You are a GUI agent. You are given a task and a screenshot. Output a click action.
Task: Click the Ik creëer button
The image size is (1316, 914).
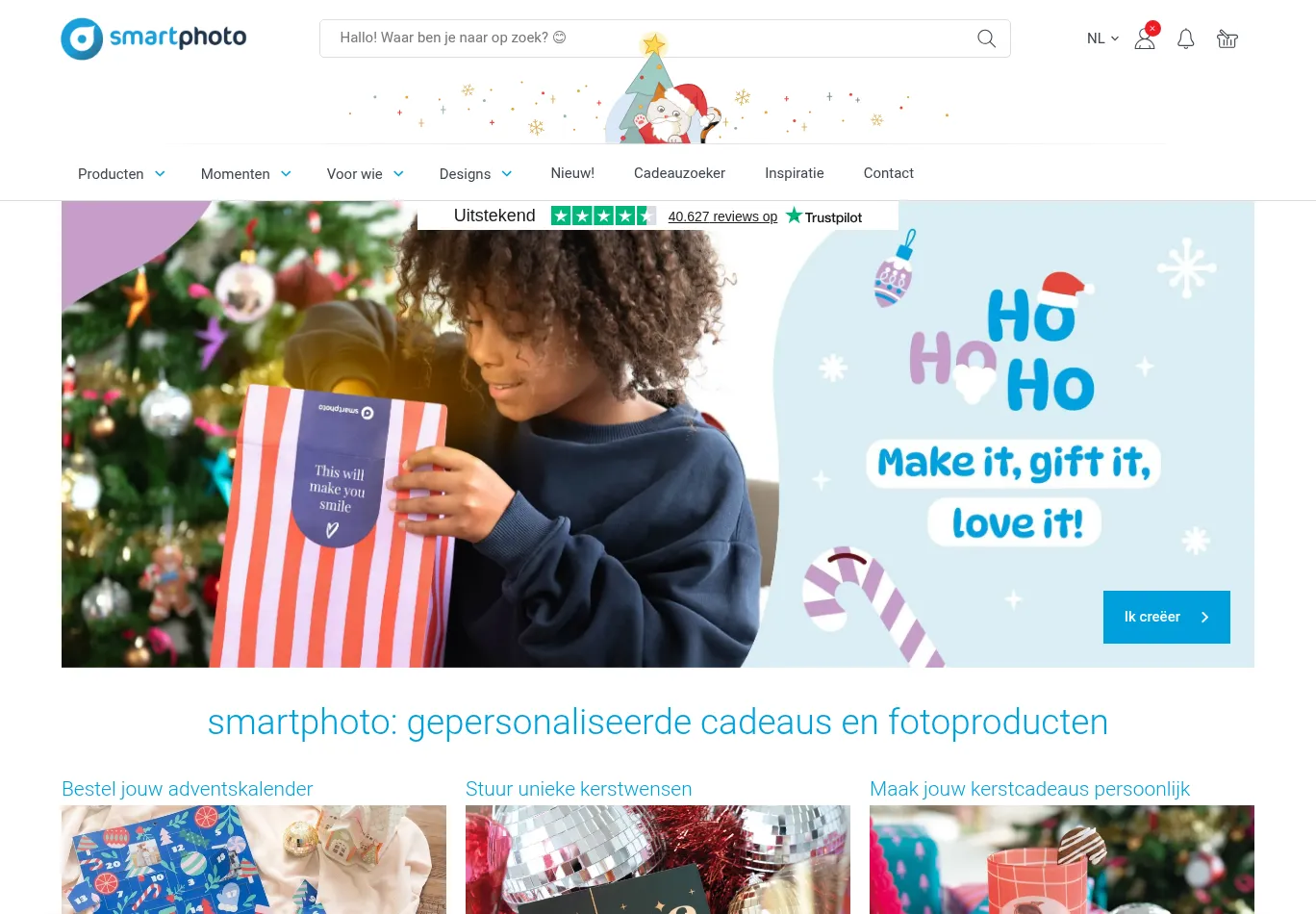click(1166, 617)
